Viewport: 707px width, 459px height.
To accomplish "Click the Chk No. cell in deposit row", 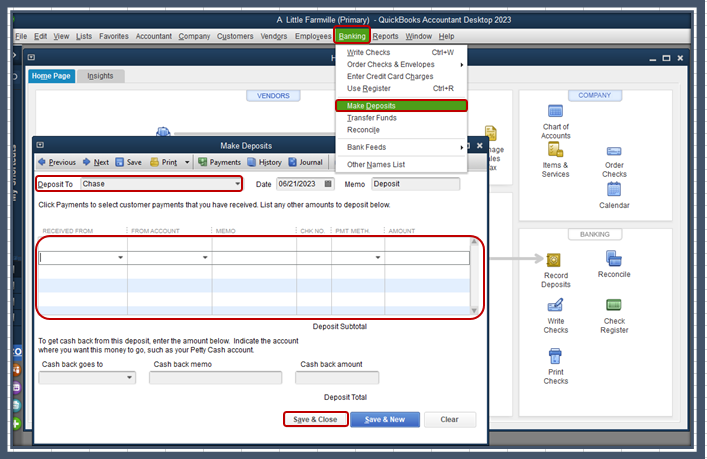I will pos(314,257).
